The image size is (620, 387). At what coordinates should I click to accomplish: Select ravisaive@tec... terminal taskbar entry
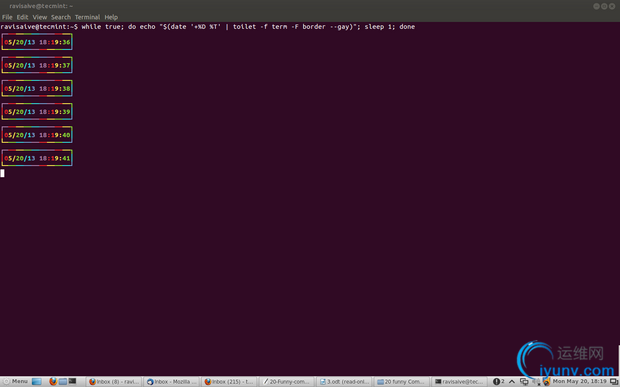click(x=459, y=381)
